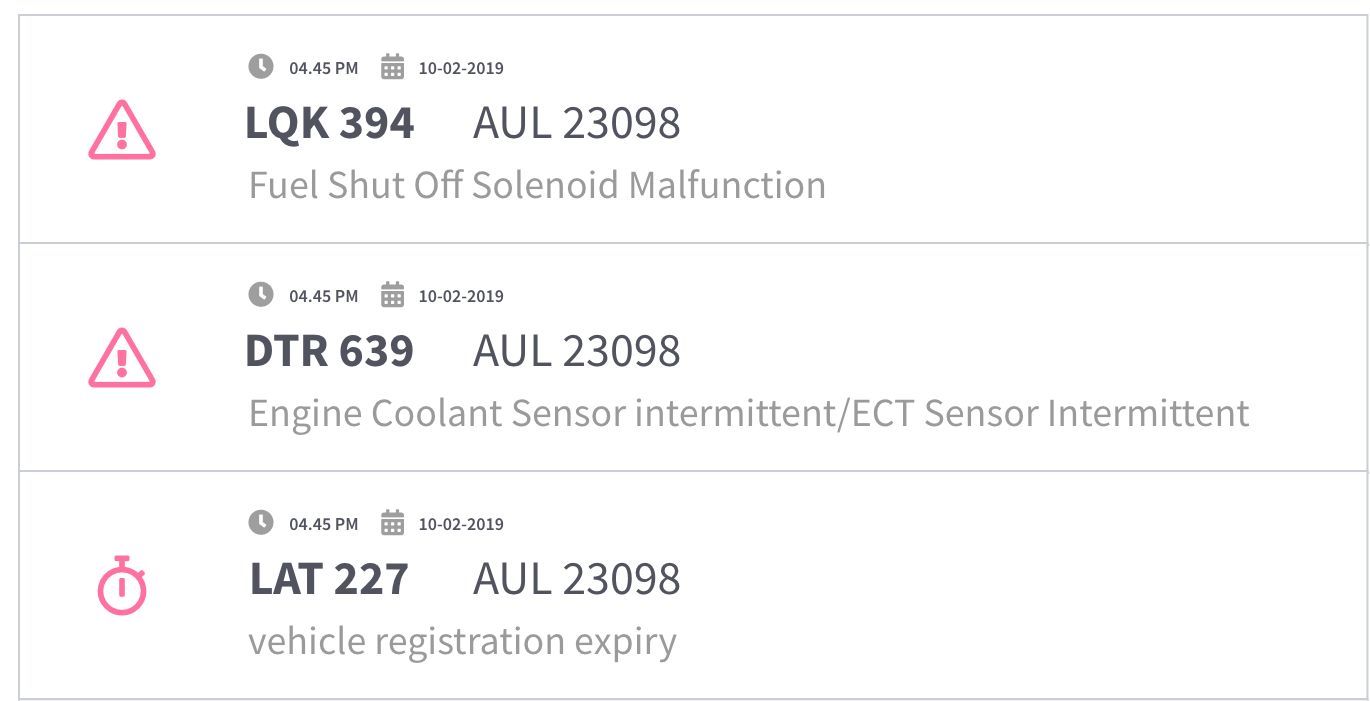Click the clock icon in the DTR 639 alert
This screenshot has height=701, width=1370.
point(261,295)
